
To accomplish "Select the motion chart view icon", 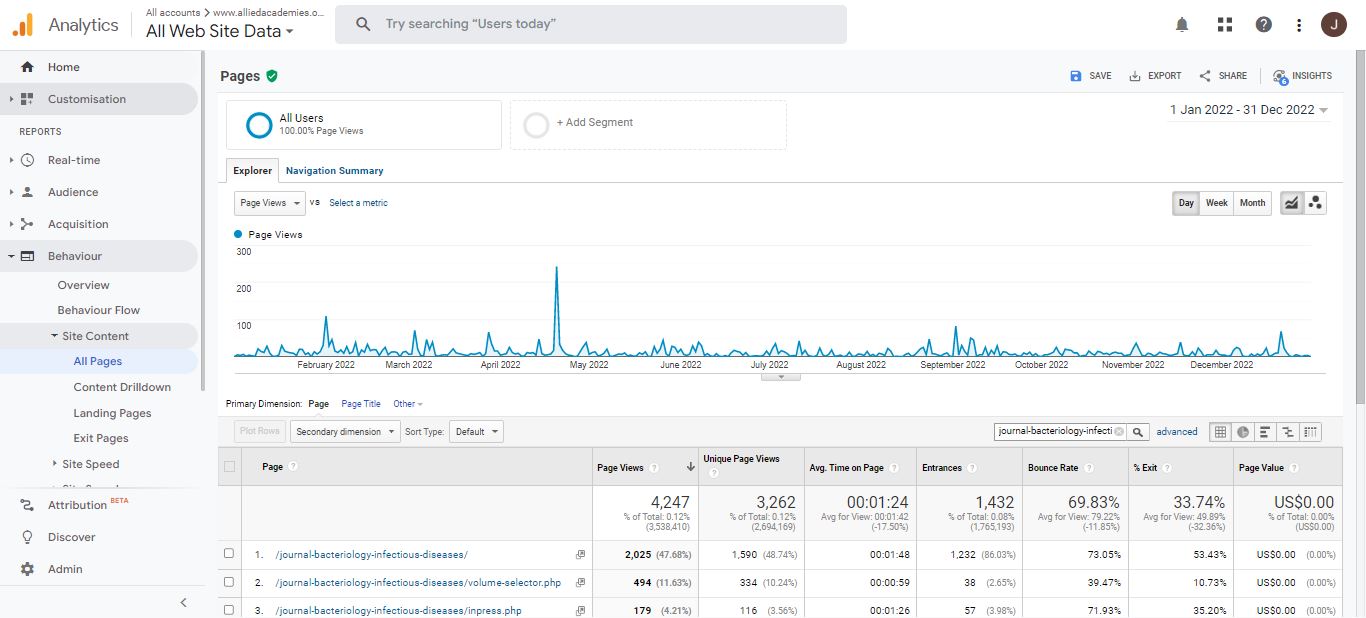I will [x=1315, y=203].
